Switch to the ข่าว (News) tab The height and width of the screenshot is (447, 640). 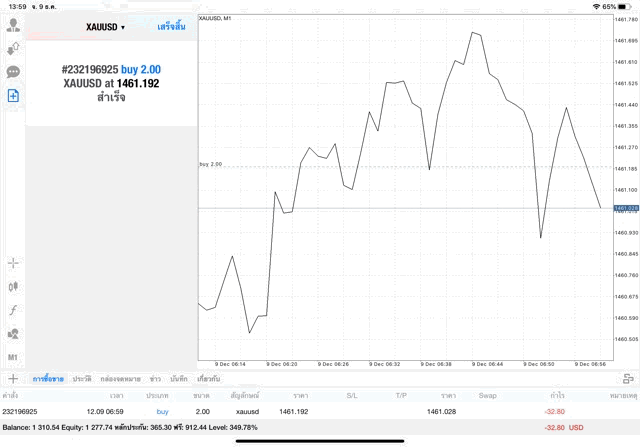pyautogui.click(x=155, y=379)
